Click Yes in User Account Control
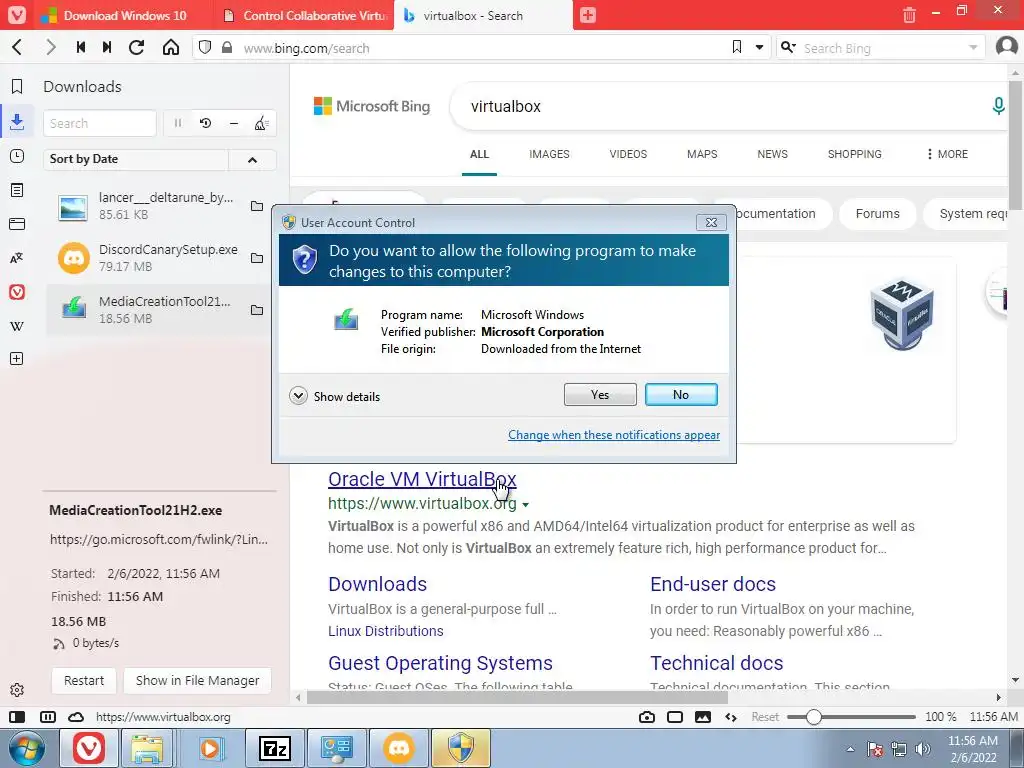Image resolution: width=1024 pixels, height=768 pixels. click(x=600, y=394)
